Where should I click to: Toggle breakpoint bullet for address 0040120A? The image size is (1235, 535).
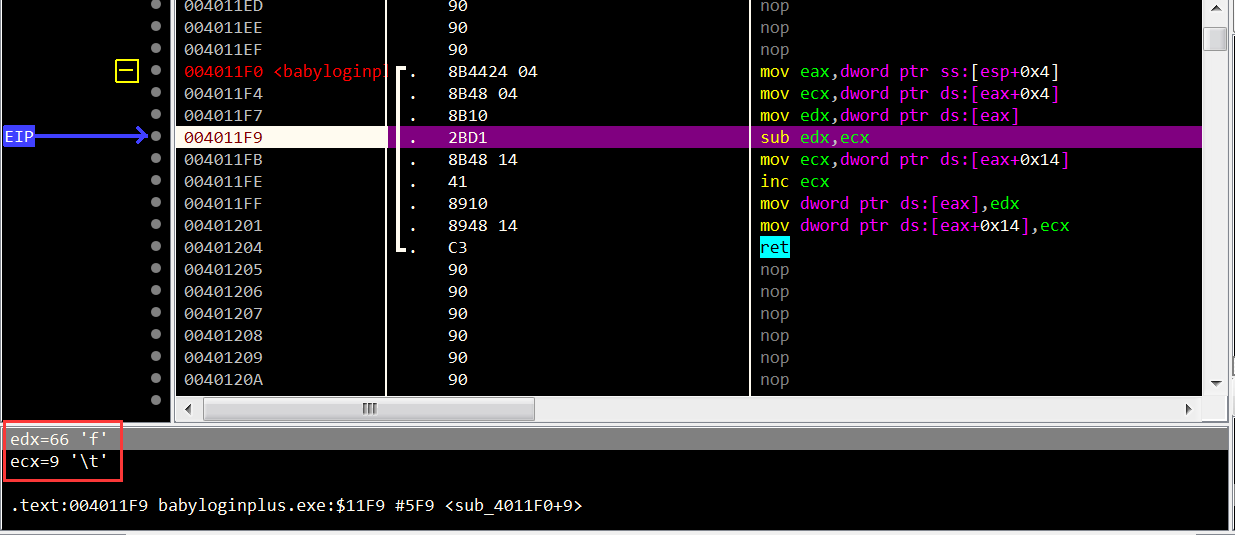click(155, 379)
